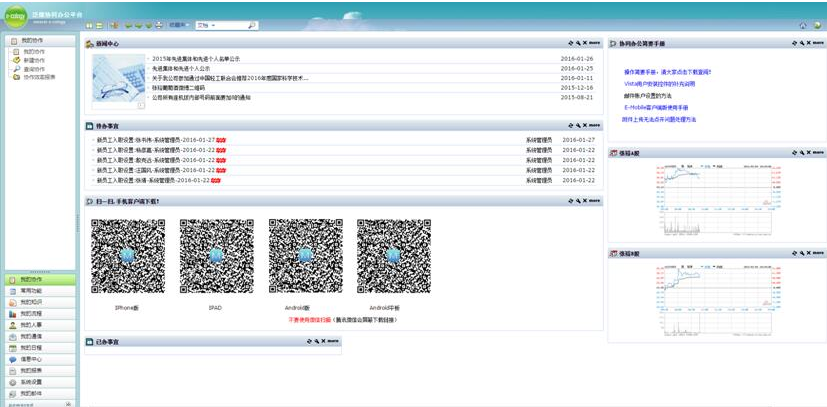Open 邮件账户设置的方法 link
This screenshot has height=407, width=827.
[647, 95]
